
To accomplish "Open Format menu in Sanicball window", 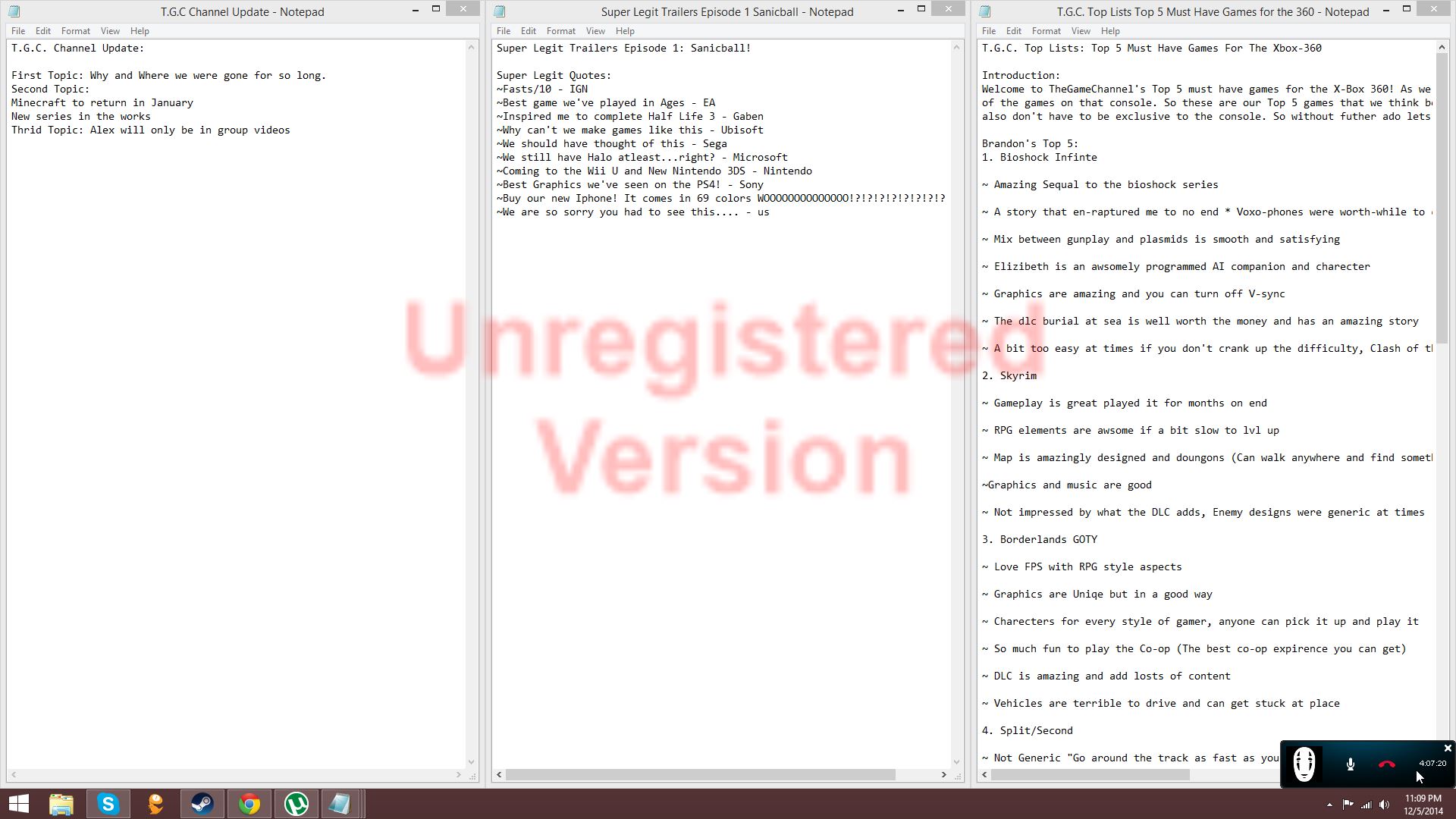I will click(x=561, y=31).
